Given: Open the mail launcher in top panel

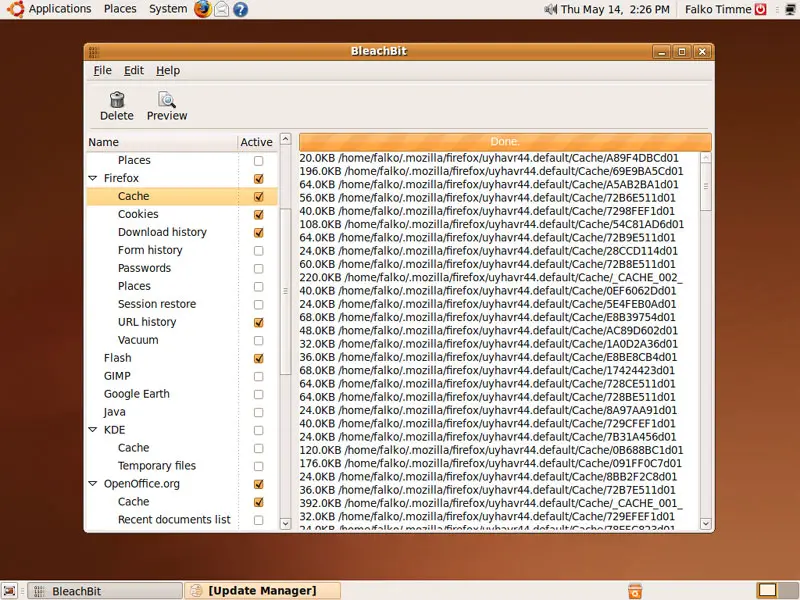Looking at the screenshot, I should coord(221,9).
